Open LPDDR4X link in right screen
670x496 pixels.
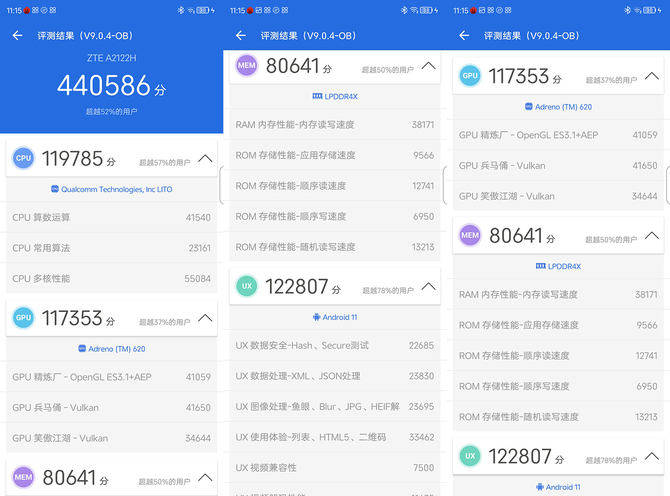558,266
